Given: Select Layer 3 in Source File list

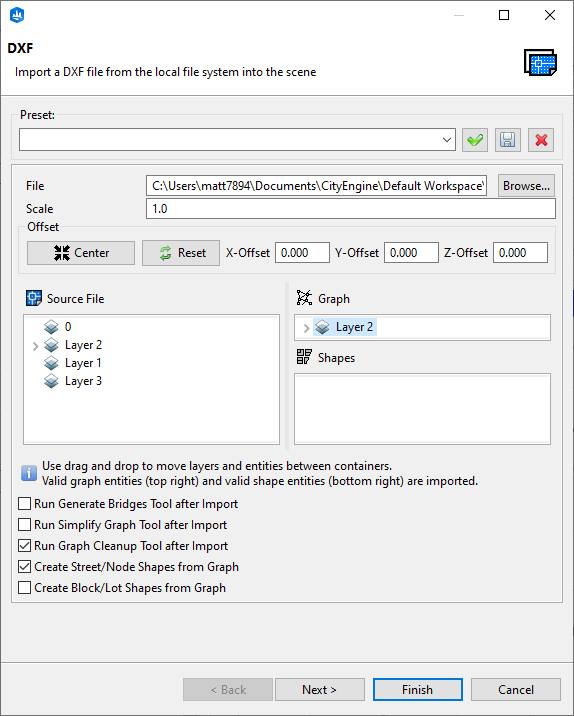Looking at the screenshot, I should click(83, 381).
